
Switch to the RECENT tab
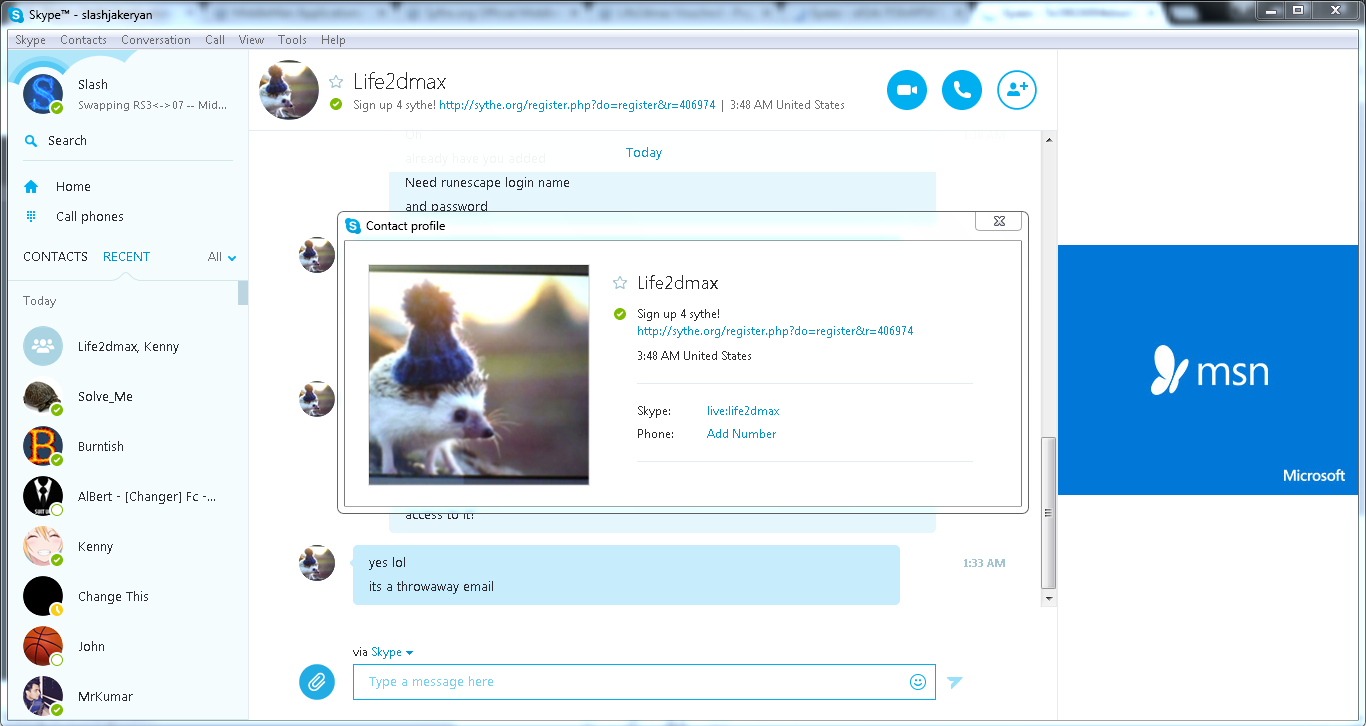126,257
